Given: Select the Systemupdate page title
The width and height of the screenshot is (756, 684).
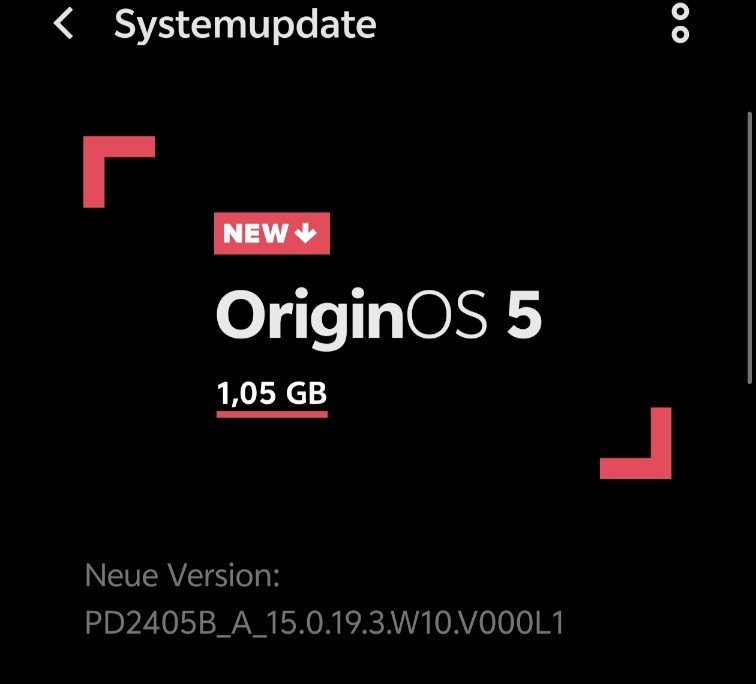Looking at the screenshot, I should coord(245,25).
